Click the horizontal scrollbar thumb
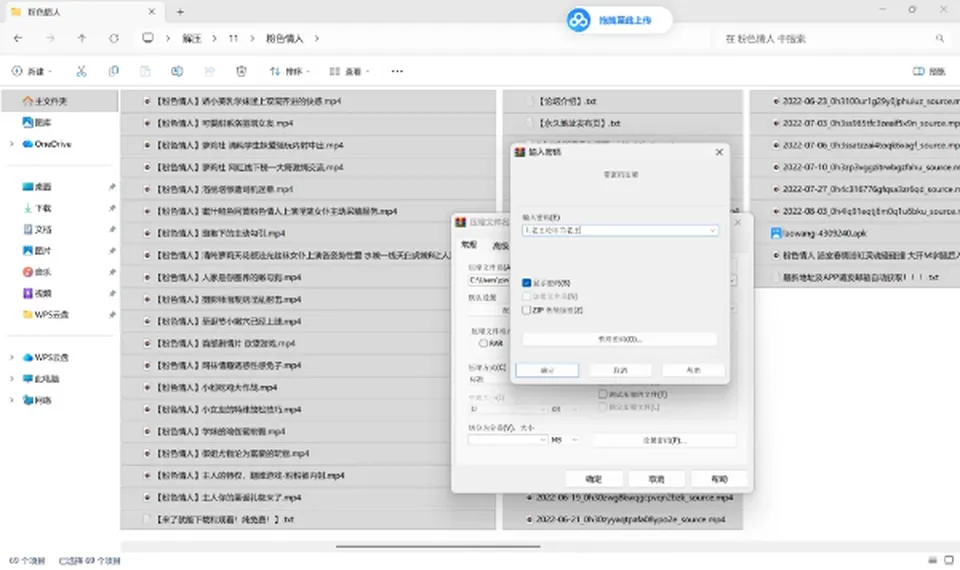This screenshot has height=570, width=960. point(438,546)
